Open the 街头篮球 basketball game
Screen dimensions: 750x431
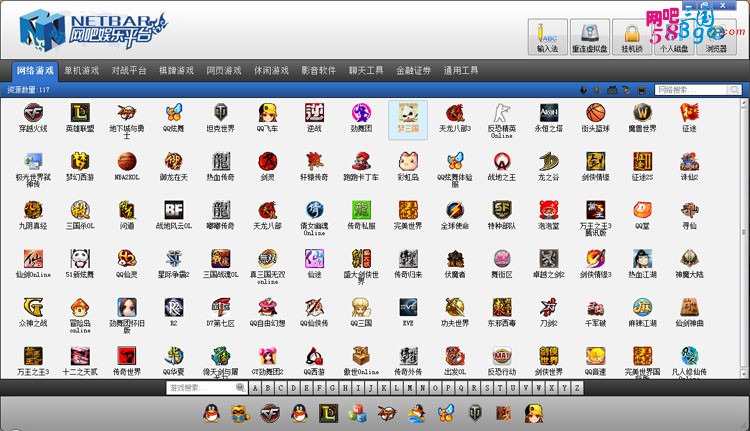[x=596, y=118]
